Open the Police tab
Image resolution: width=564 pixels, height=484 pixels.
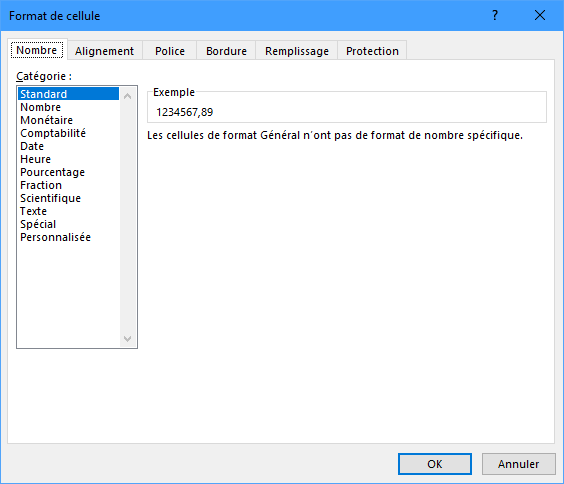click(x=170, y=51)
